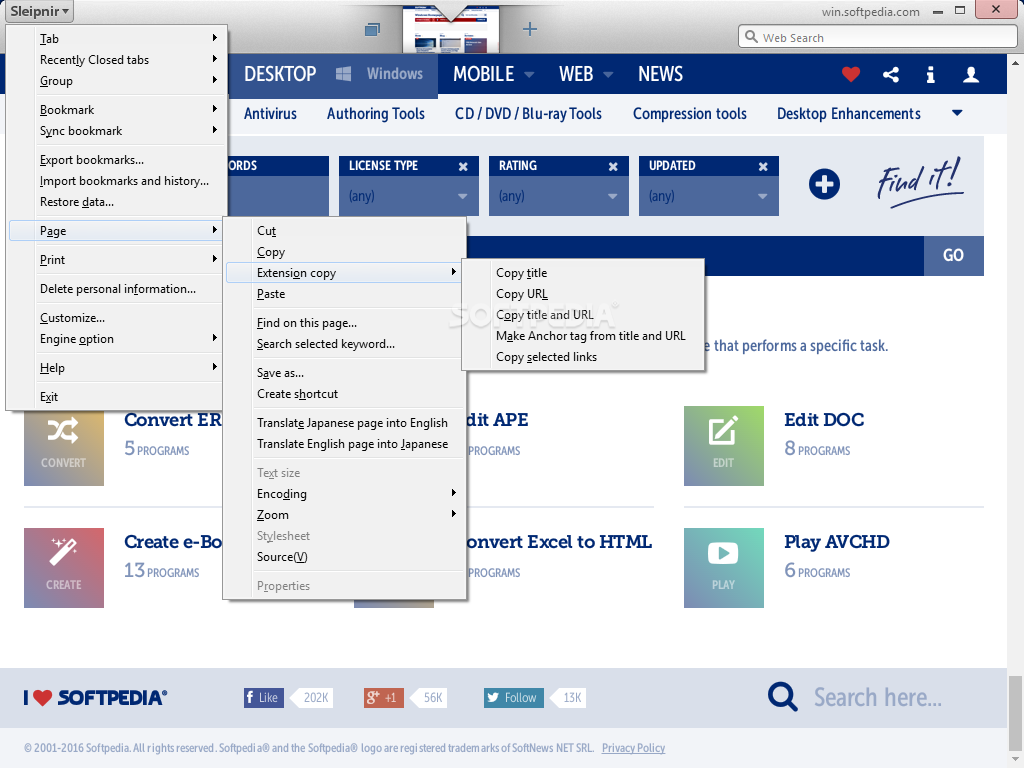Viewport: 1024px width, 768px height.
Task: Click the EDIT category tile
Action: (x=724, y=446)
